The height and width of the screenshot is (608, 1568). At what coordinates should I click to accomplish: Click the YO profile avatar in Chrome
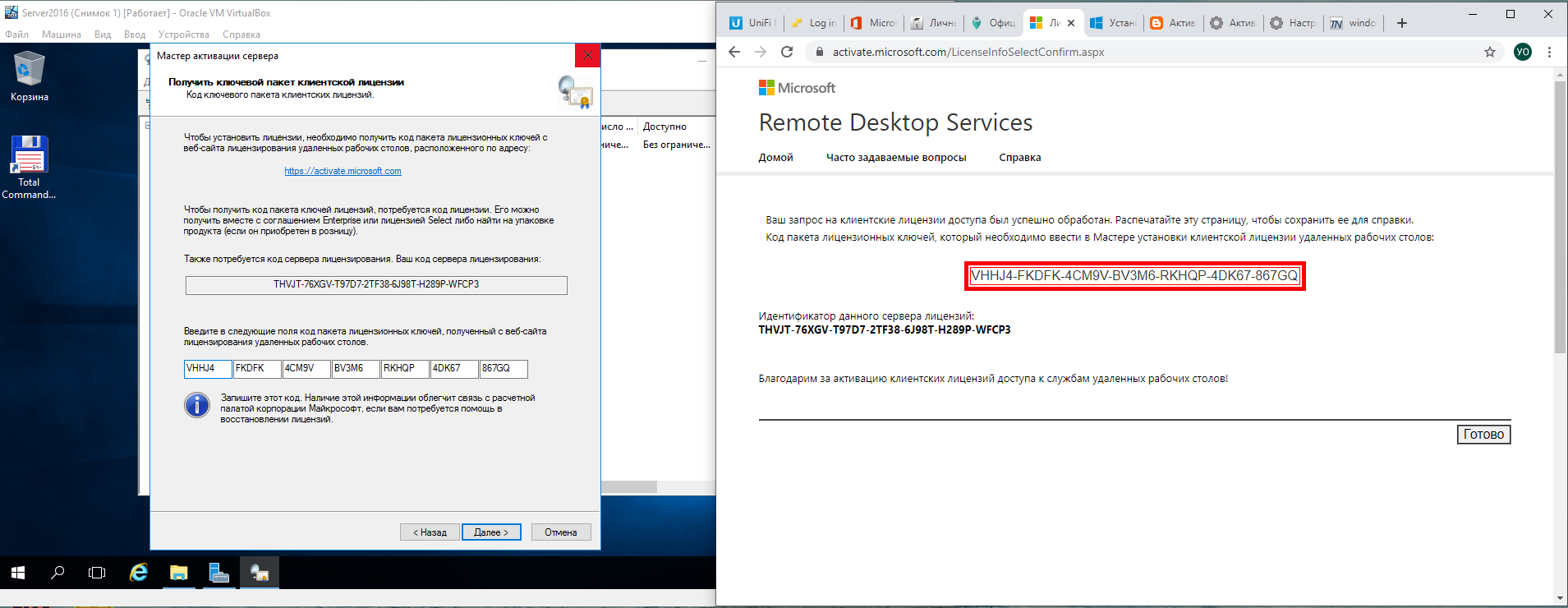pyautogui.click(x=1522, y=52)
